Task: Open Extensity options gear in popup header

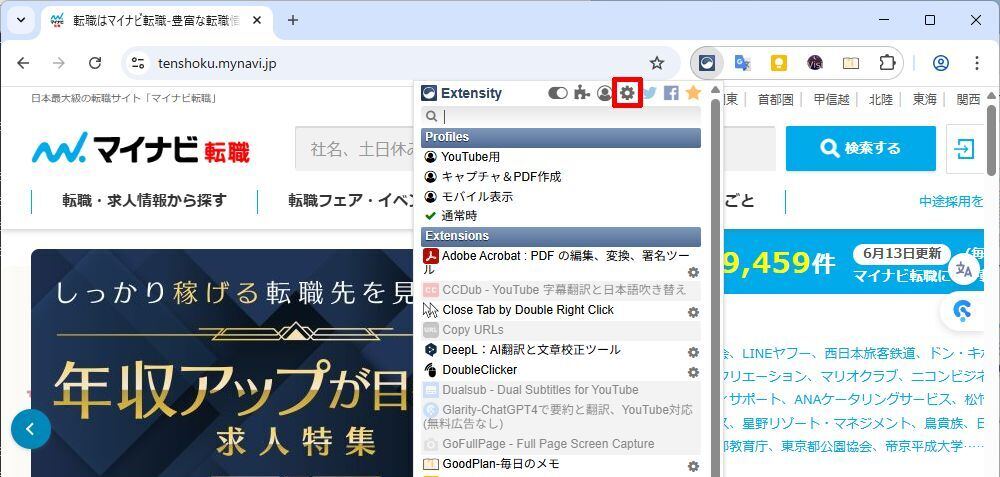Action: (x=627, y=93)
